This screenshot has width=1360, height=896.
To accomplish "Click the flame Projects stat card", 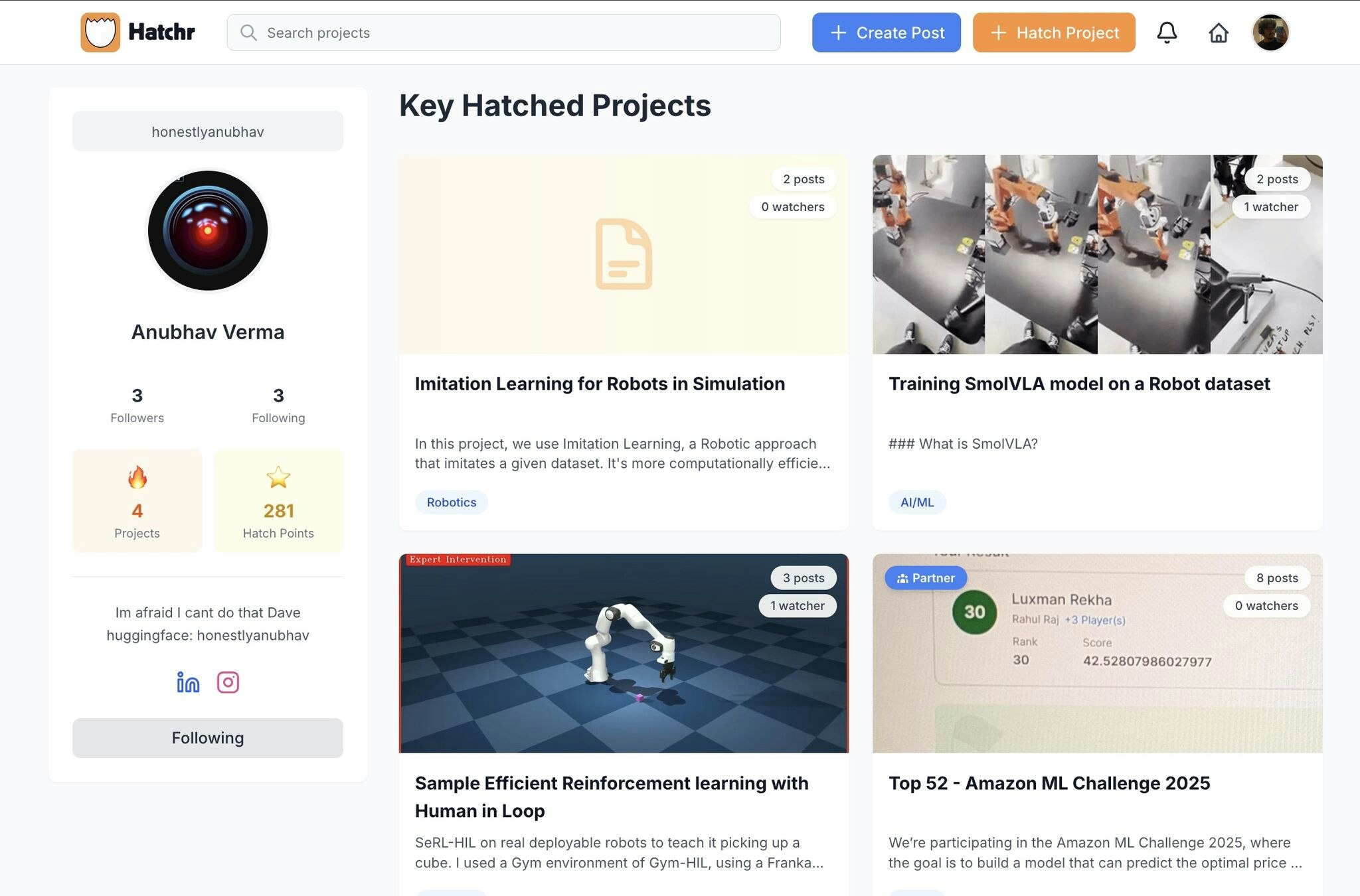I will click(x=137, y=501).
